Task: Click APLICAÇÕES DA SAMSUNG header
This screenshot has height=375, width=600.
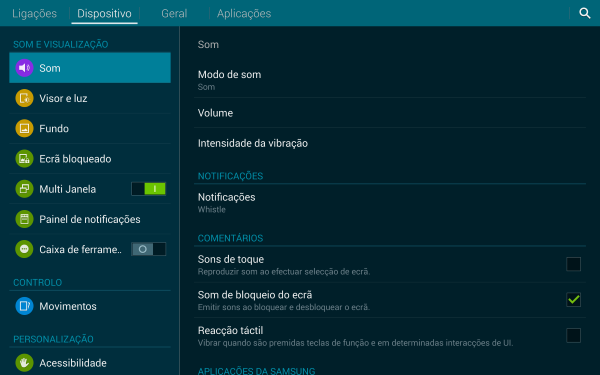Action: pyautogui.click(x=256, y=370)
